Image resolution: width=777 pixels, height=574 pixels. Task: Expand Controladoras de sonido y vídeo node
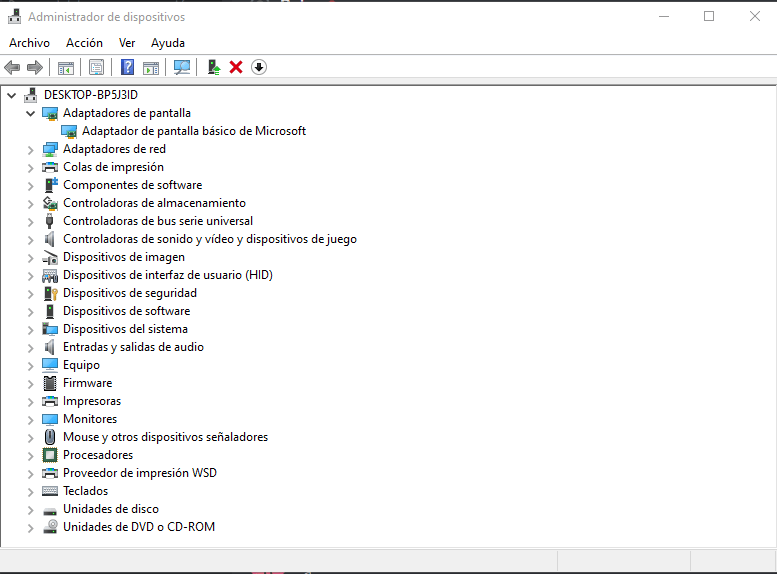pos(30,240)
